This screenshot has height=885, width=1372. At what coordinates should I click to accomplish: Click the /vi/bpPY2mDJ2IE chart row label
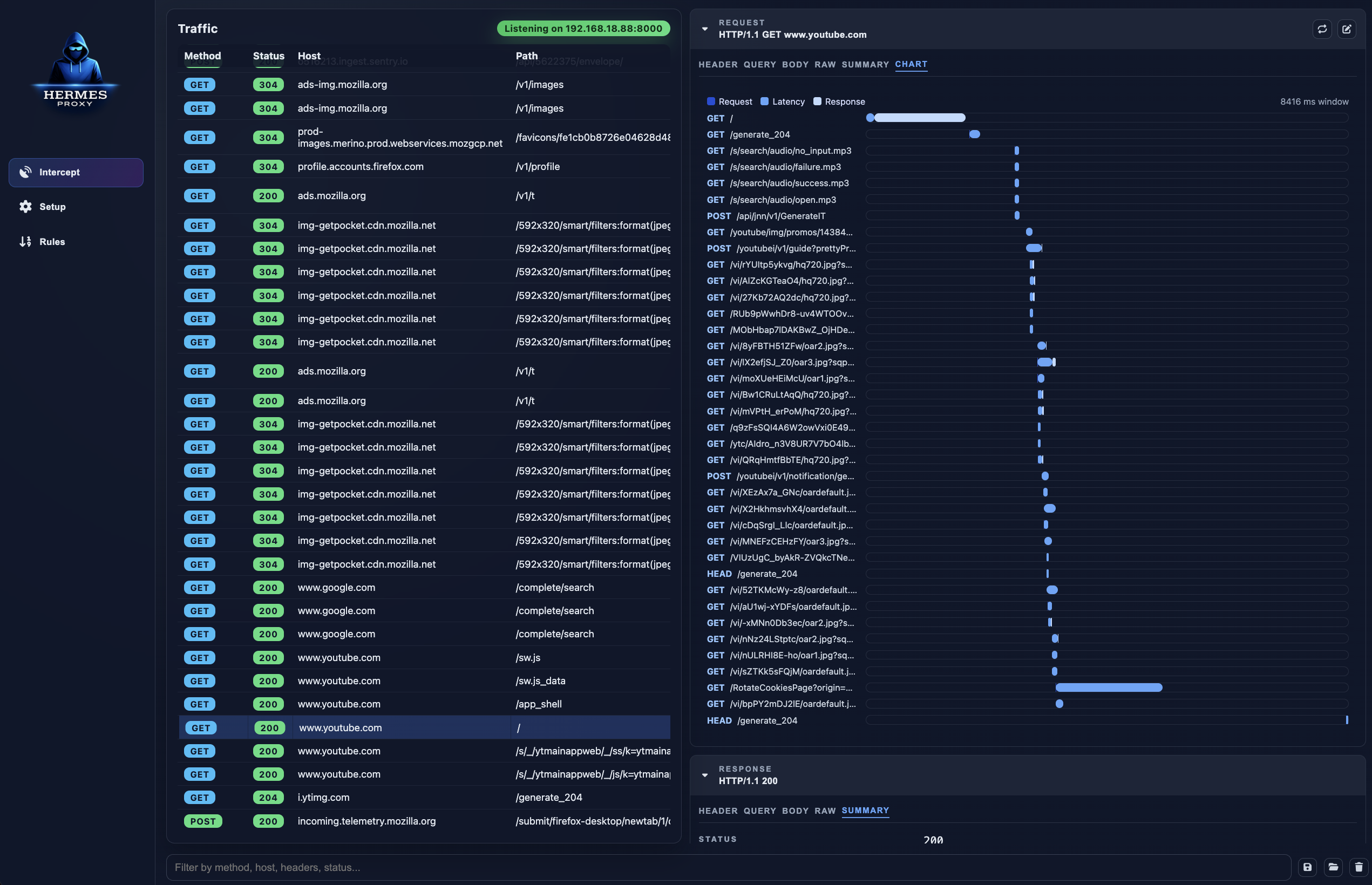[780, 703]
